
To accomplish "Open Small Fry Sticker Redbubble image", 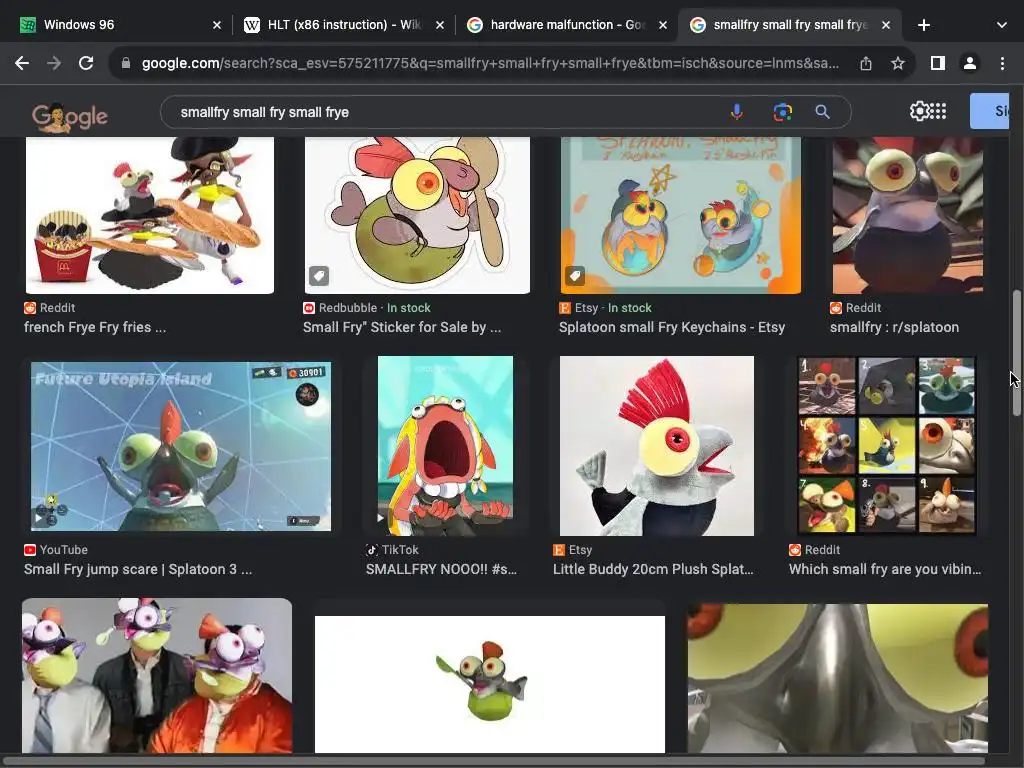I will click(x=417, y=216).
